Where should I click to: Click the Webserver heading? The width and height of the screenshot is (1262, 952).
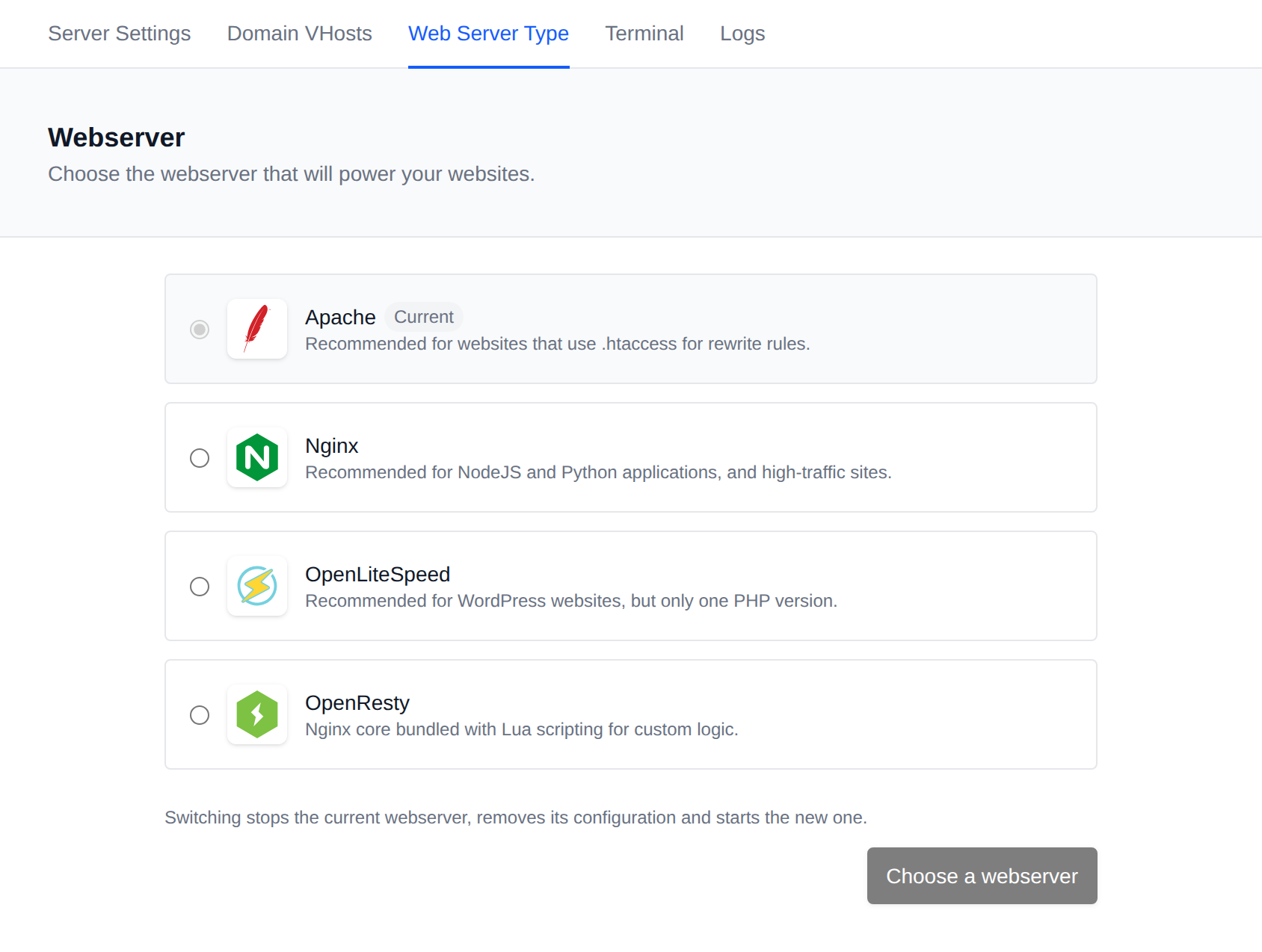[117, 137]
